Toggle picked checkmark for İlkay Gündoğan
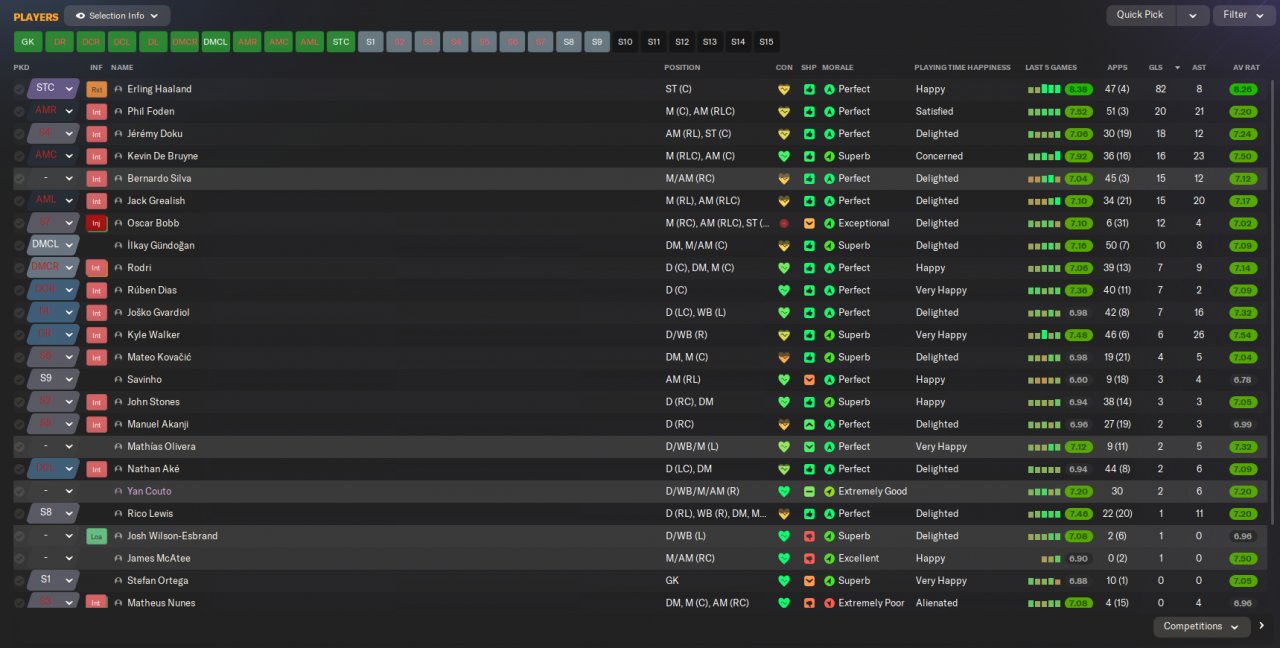 [x=19, y=245]
